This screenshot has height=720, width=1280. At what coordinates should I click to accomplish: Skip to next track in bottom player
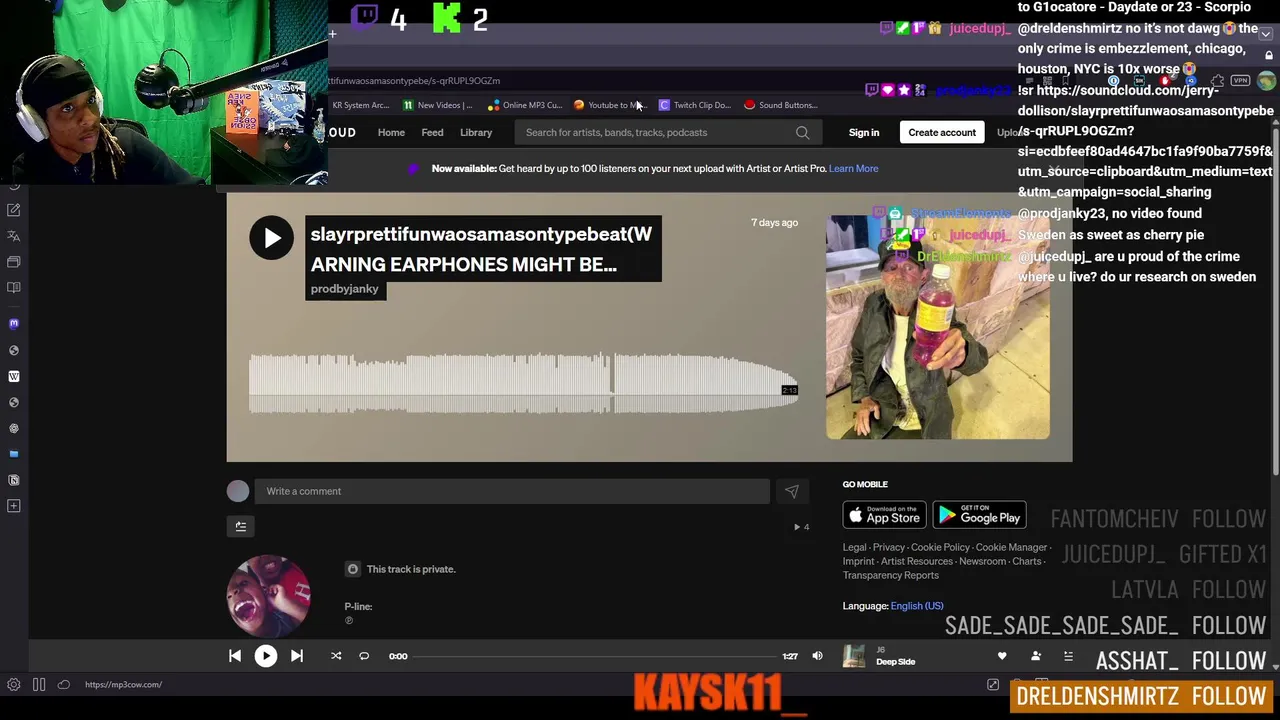click(x=297, y=656)
